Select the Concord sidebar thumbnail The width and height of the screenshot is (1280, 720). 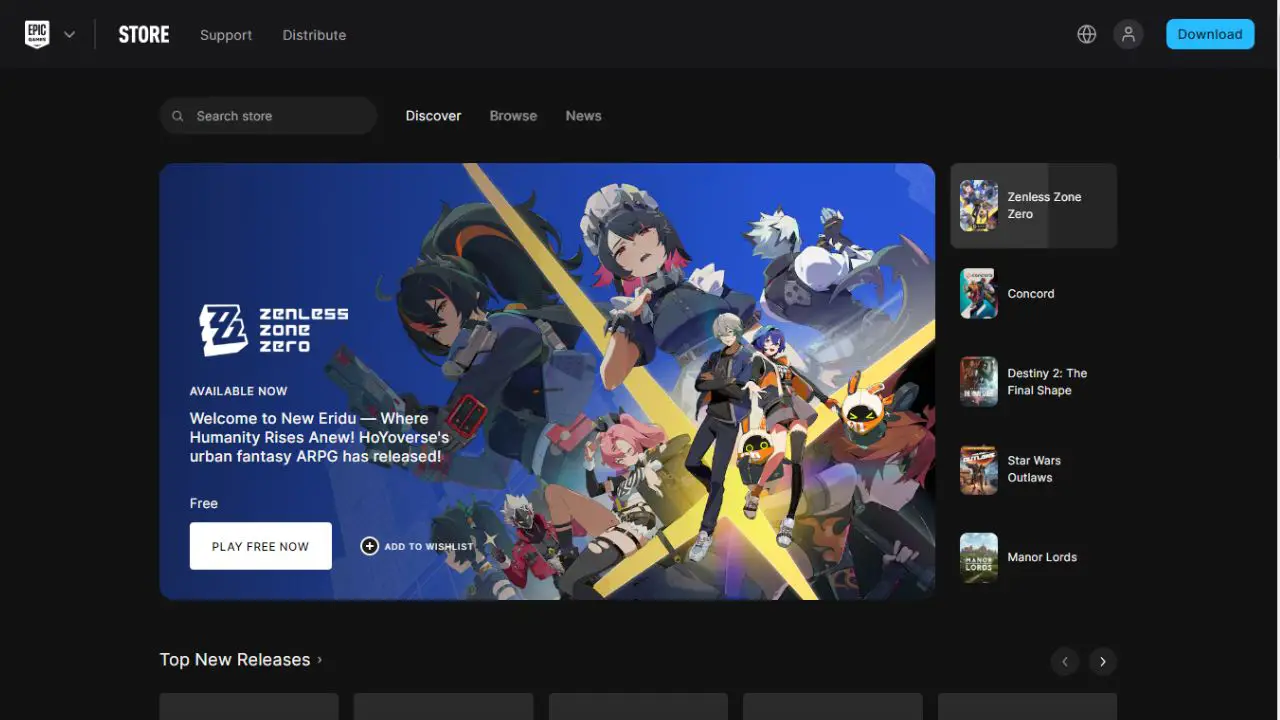(979, 294)
